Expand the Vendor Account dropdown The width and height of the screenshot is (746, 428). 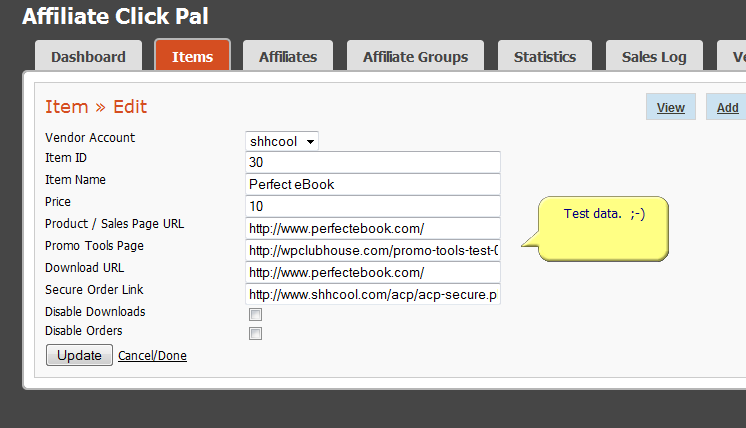282,141
